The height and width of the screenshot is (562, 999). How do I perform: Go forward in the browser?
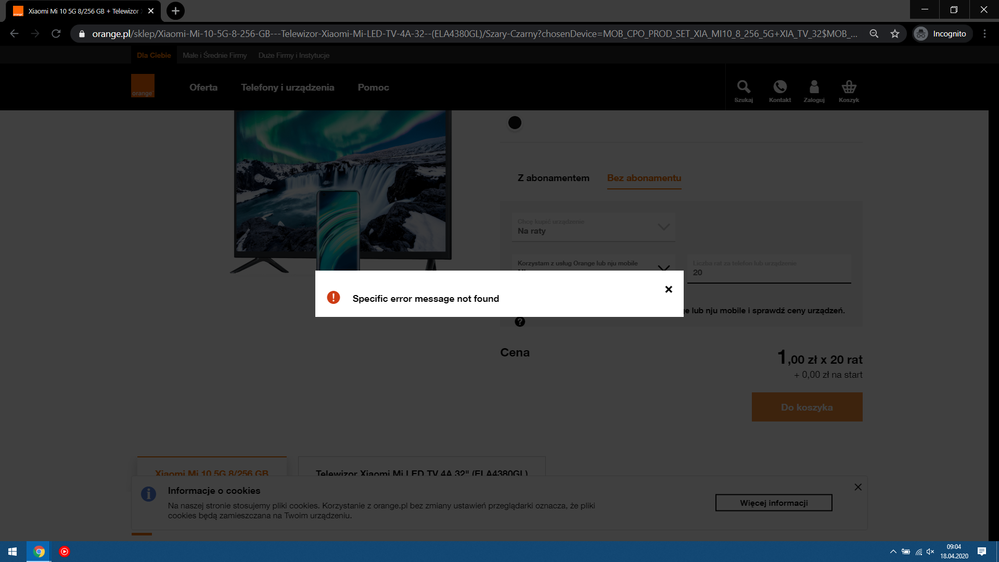(x=35, y=34)
